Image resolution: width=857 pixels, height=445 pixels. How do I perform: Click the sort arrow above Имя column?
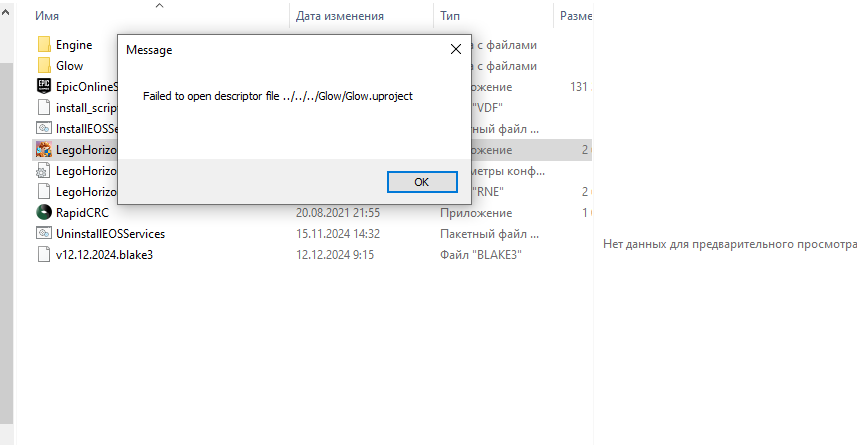160,5
